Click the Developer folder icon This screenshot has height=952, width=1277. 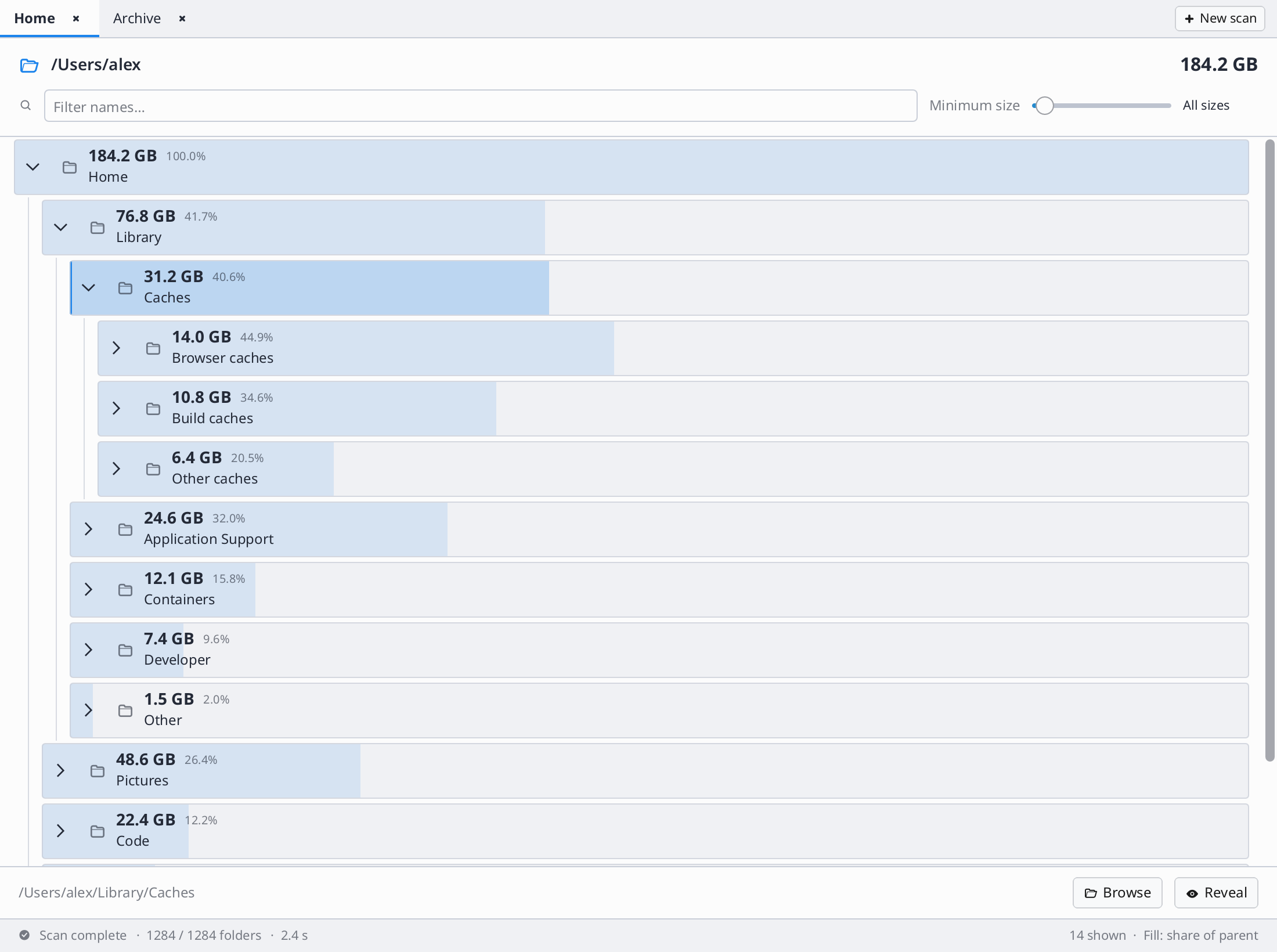(125, 650)
